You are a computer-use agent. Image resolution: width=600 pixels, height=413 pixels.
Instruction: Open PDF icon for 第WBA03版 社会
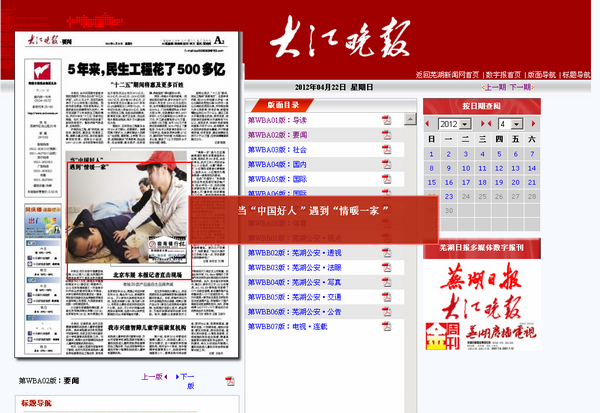point(386,150)
